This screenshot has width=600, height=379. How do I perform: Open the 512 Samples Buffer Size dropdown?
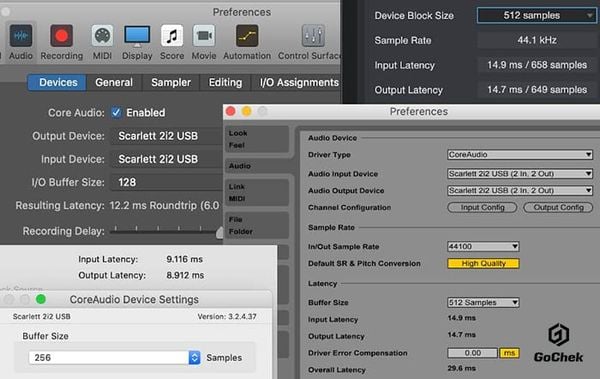[483, 302]
